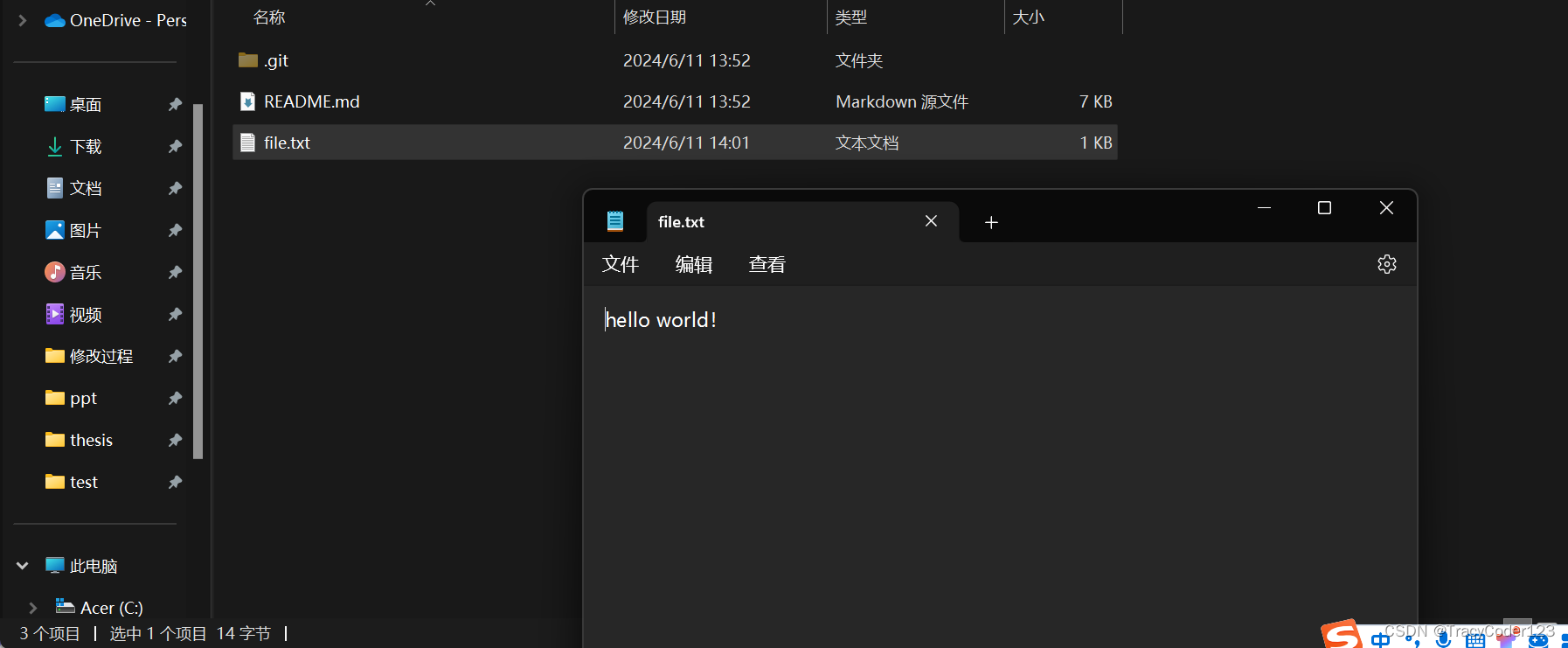Open test folder in sidebar
The height and width of the screenshot is (648, 1568).
pos(71,482)
